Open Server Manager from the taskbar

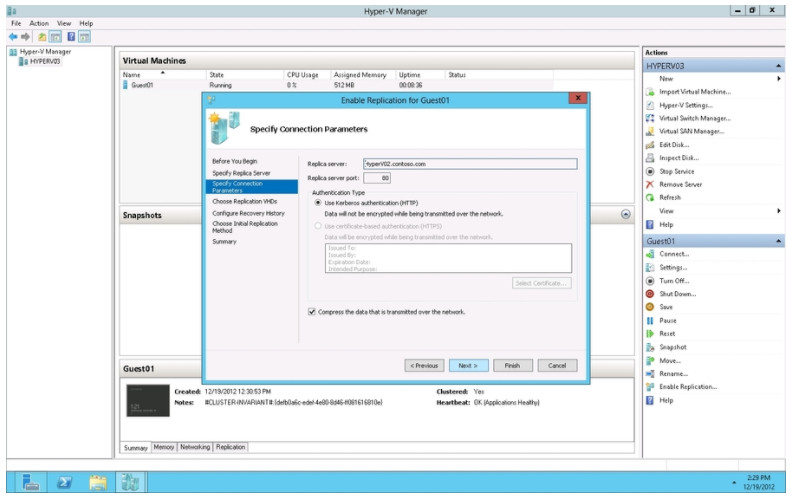tap(31, 482)
